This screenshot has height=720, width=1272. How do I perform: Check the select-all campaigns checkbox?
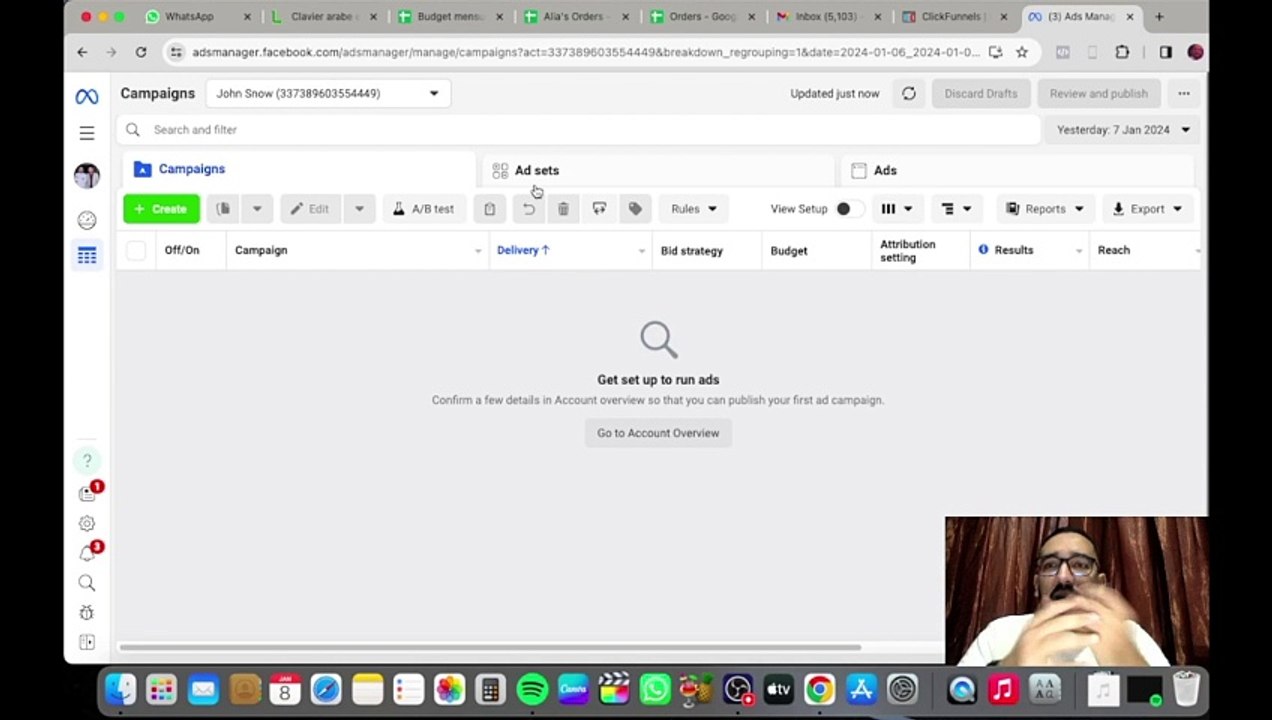coord(136,251)
